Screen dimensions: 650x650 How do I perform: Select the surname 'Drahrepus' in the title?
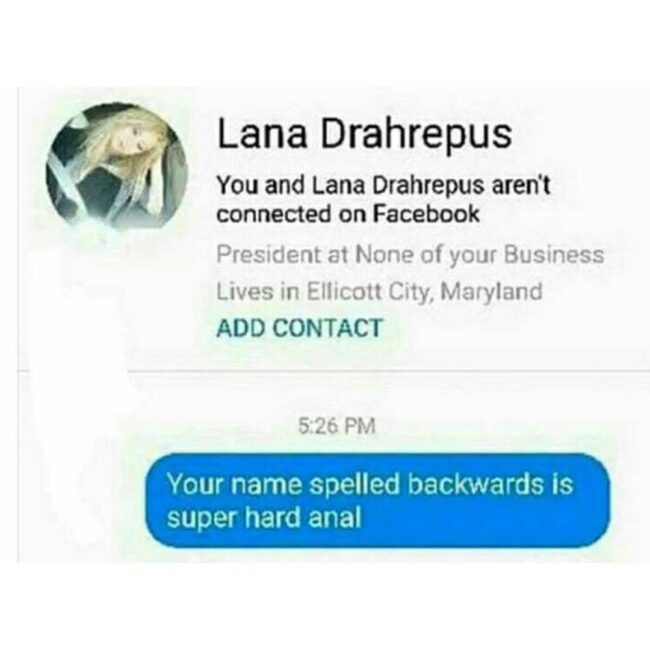pyautogui.click(x=416, y=134)
